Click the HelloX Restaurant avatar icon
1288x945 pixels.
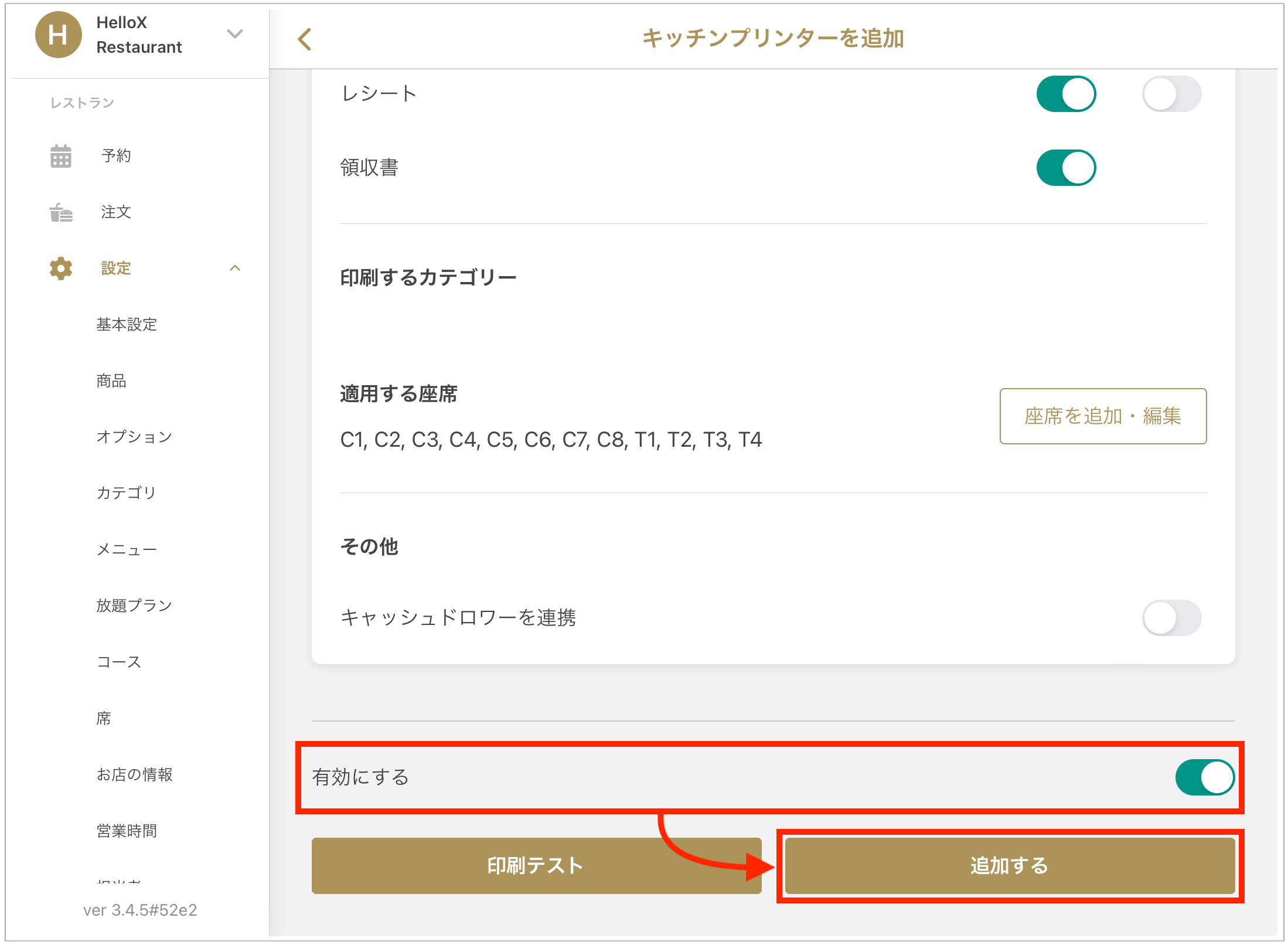point(58,35)
